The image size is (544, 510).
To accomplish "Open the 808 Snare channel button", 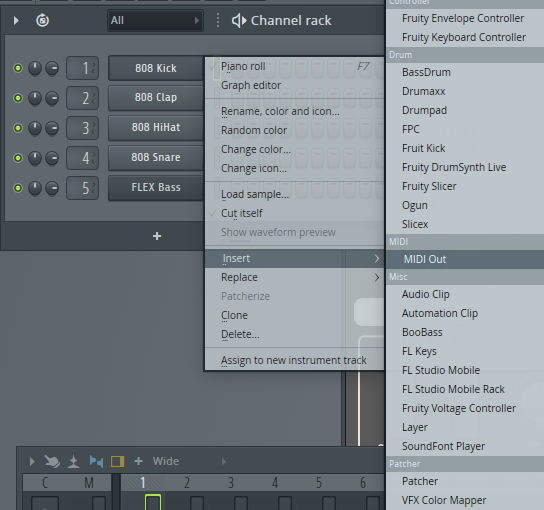I will (156, 158).
